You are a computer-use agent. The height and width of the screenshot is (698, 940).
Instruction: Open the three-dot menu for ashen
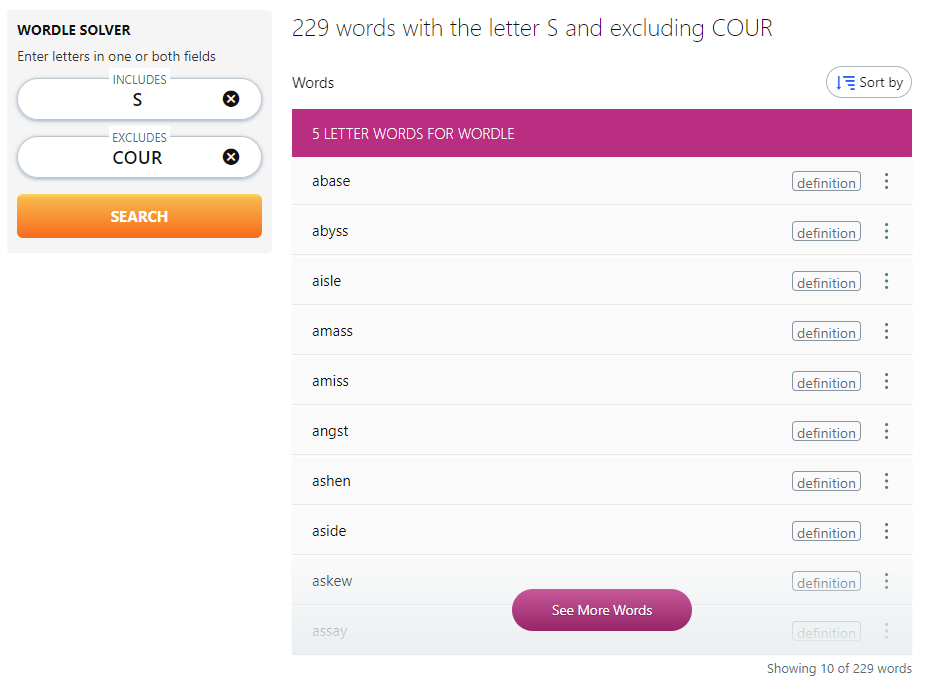point(886,481)
